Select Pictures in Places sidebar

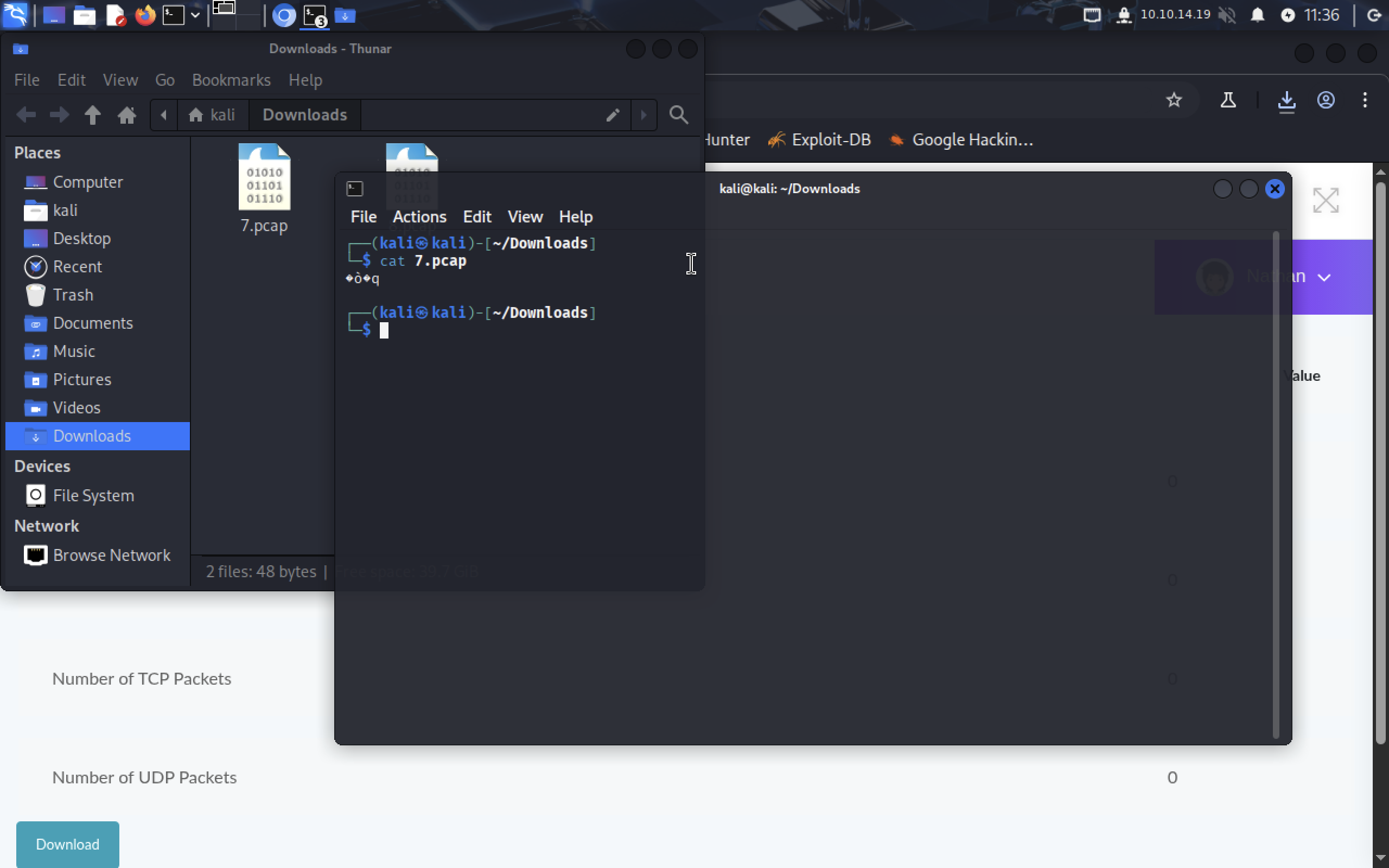pyautogui.click(x=98, y=379)
